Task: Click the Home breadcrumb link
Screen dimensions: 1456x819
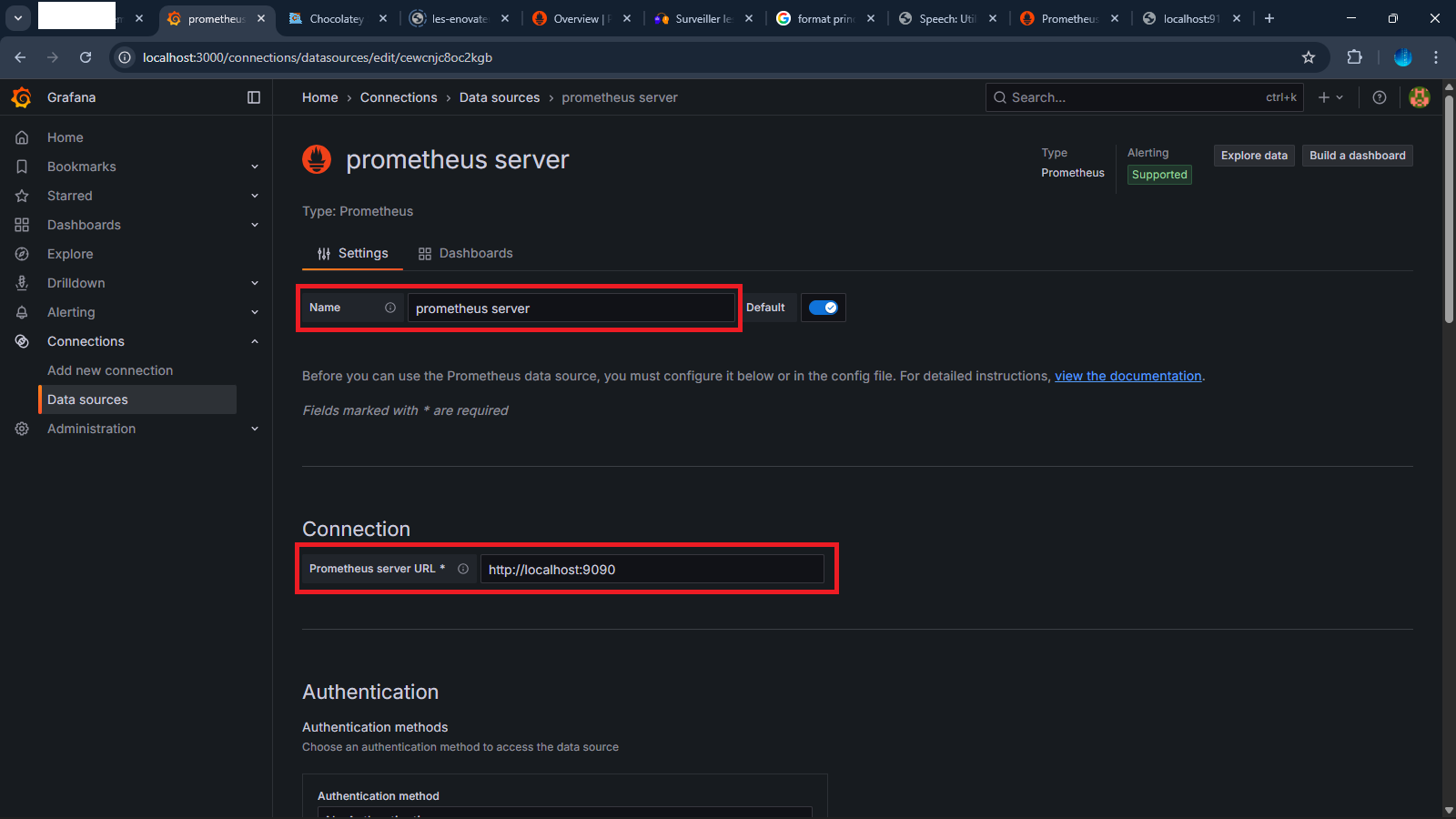Action: click(320, 97)
